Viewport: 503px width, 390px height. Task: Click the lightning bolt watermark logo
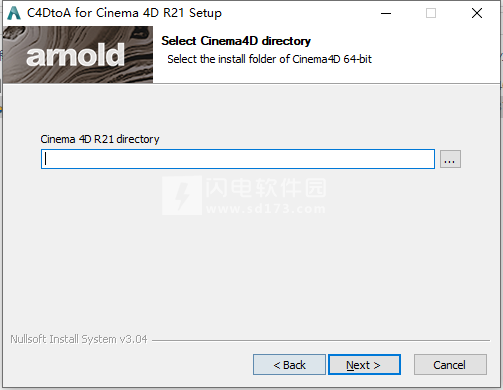click(x=182, y=195)
